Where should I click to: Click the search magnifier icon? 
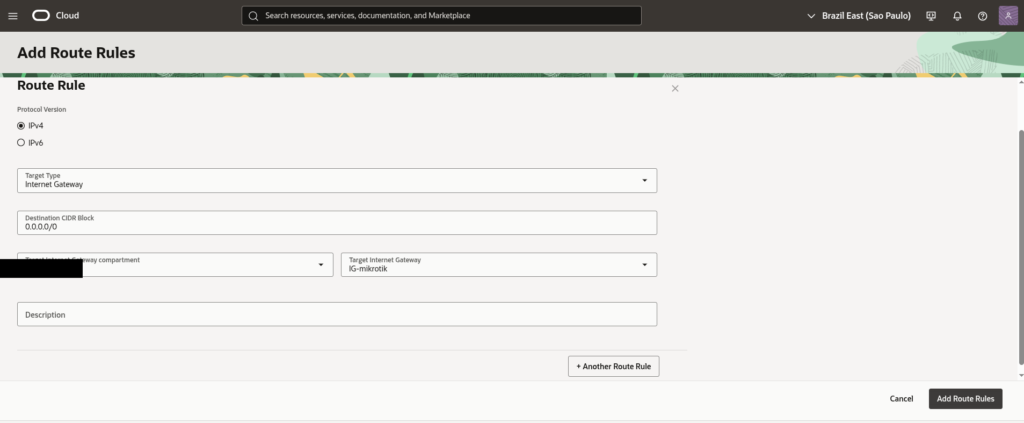(x=253, y=16)
